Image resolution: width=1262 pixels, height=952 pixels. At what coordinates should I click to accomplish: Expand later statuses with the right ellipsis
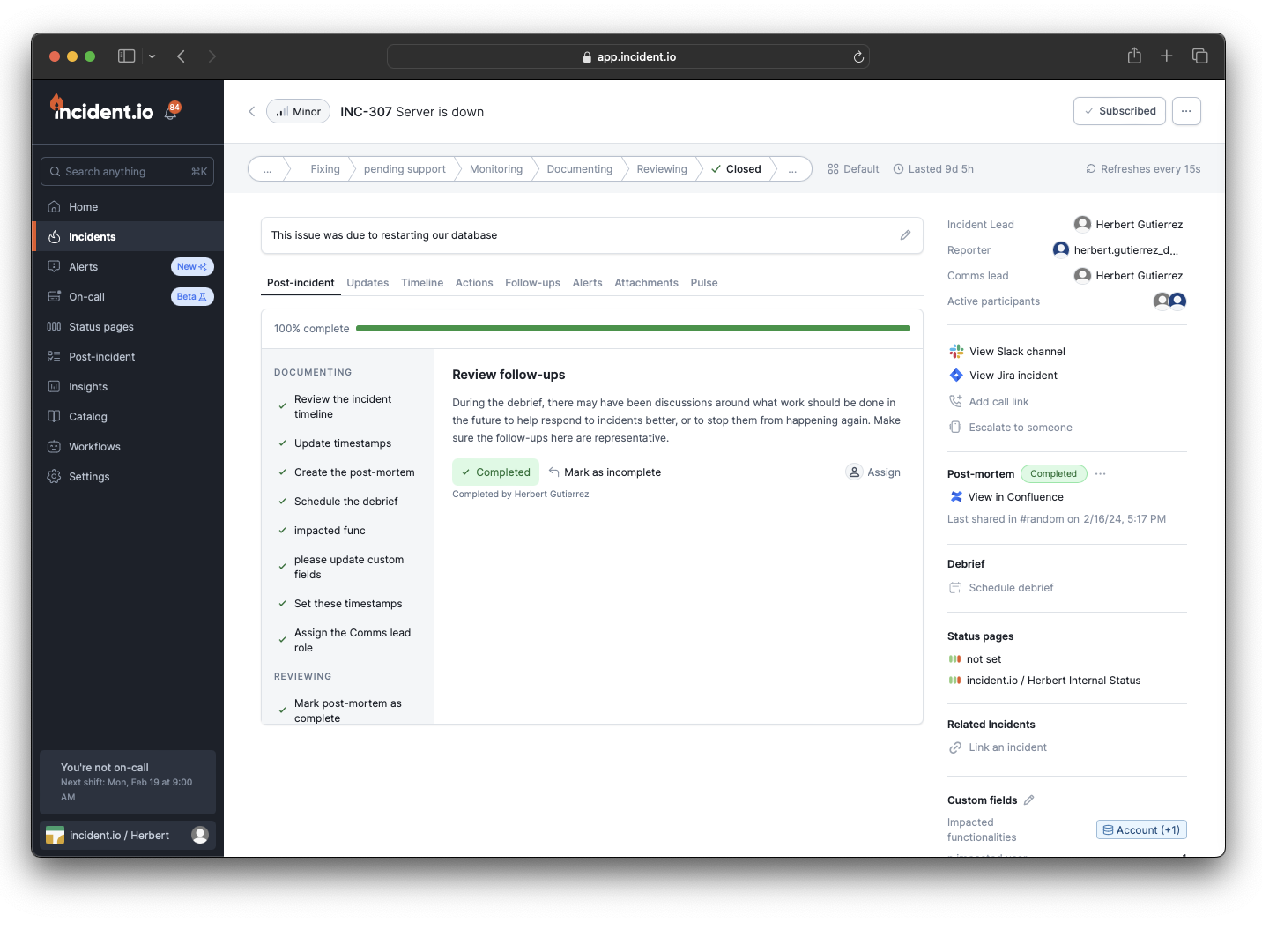tap(792, 169)
